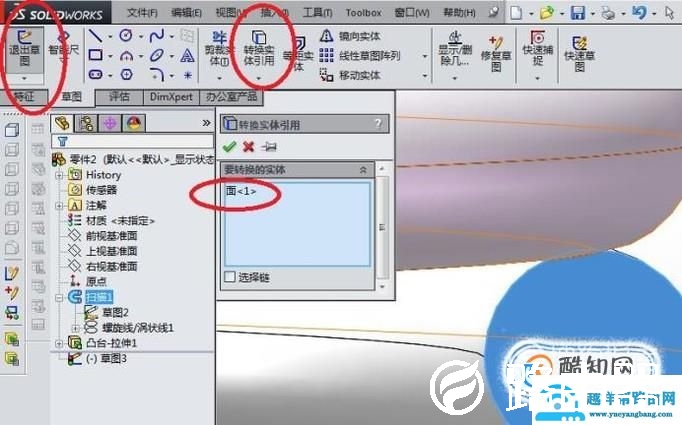The height and width of the screenshot is (425, 682).
Task: Select the Circle sketch tool
Action: pos(126,35)
